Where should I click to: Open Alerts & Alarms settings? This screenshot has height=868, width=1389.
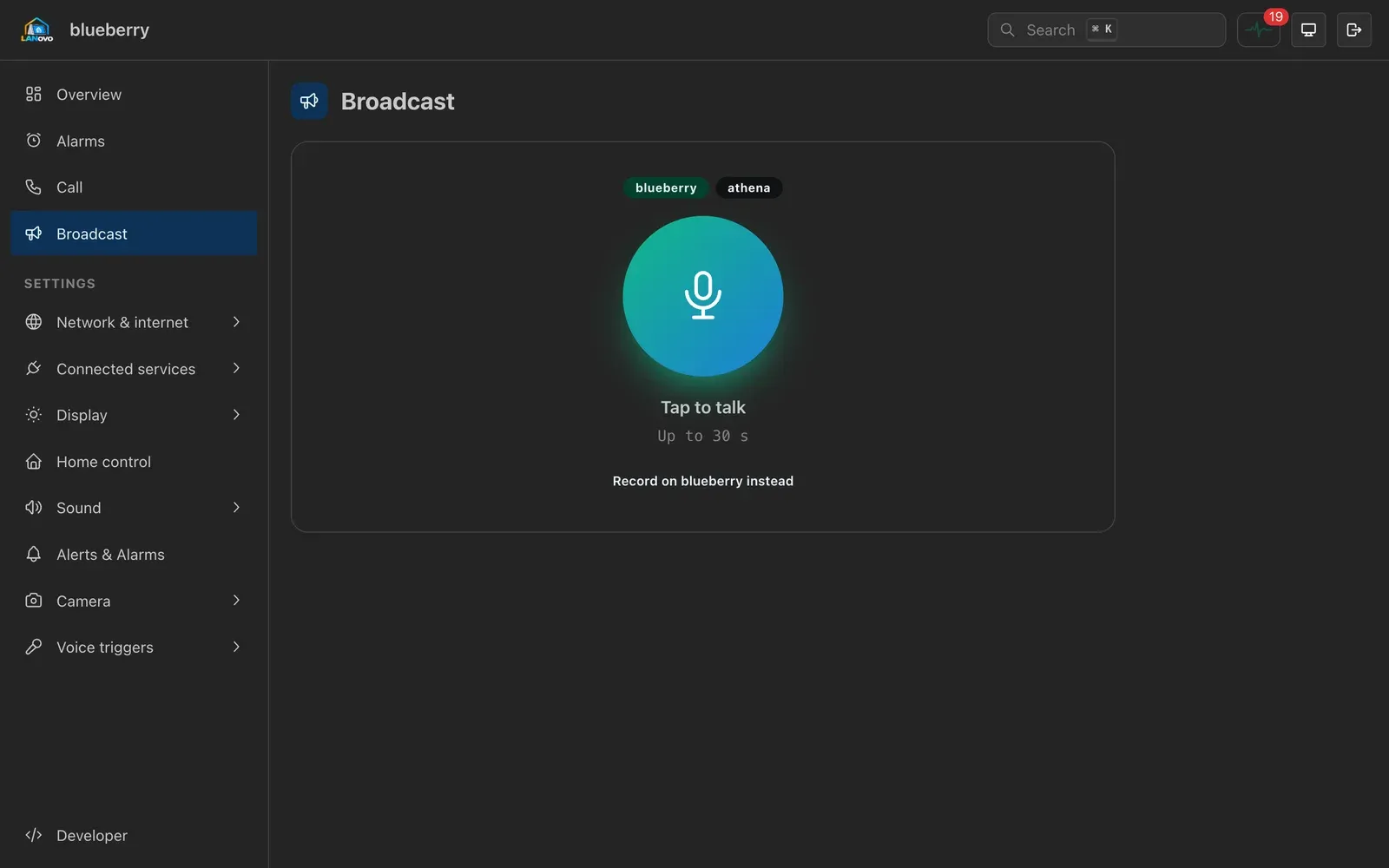(134, 554)
